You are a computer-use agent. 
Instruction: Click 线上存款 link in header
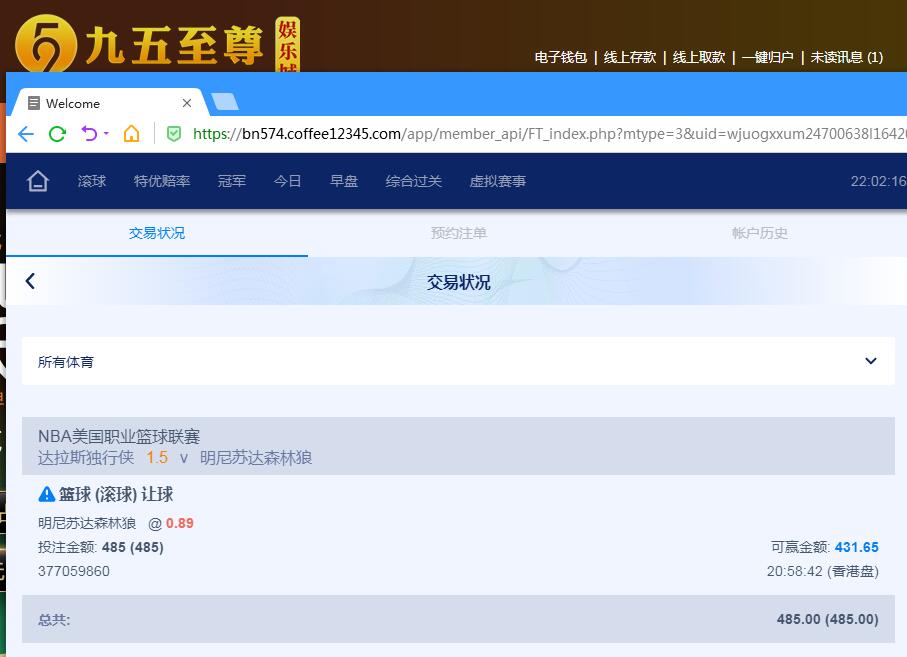(629, 57)
